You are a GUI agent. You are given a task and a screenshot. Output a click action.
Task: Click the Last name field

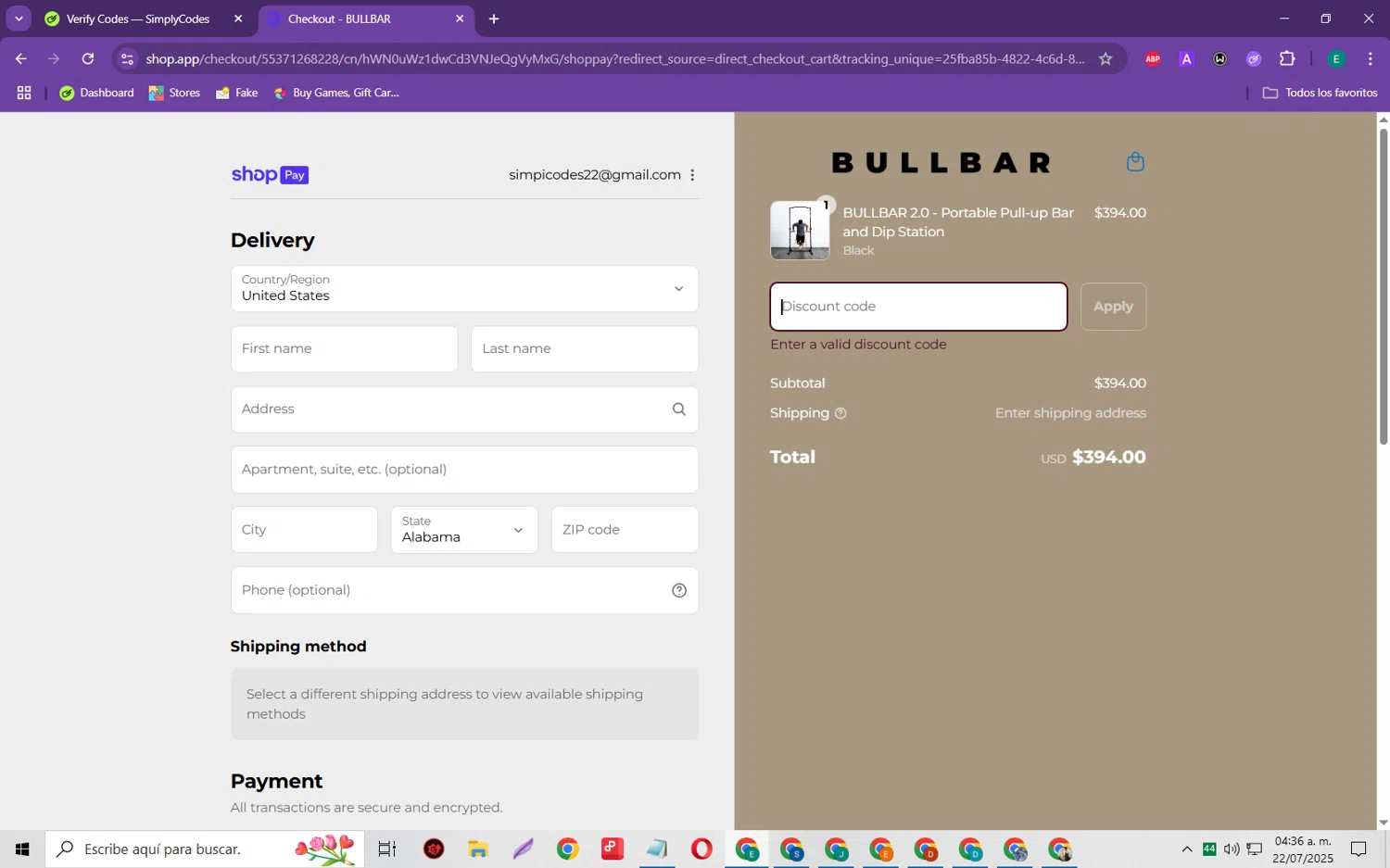point(585,349)
